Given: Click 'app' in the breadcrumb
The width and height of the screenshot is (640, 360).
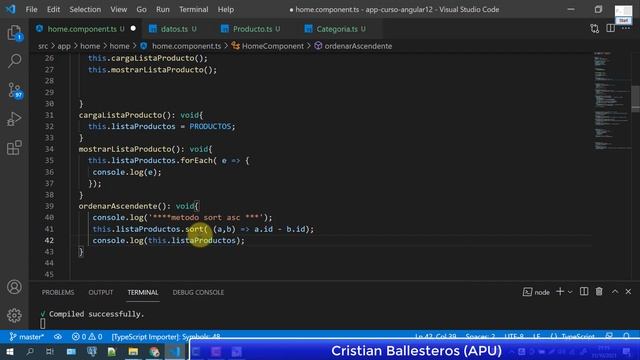Looking at the screenshot, I should tap(64, 46).
